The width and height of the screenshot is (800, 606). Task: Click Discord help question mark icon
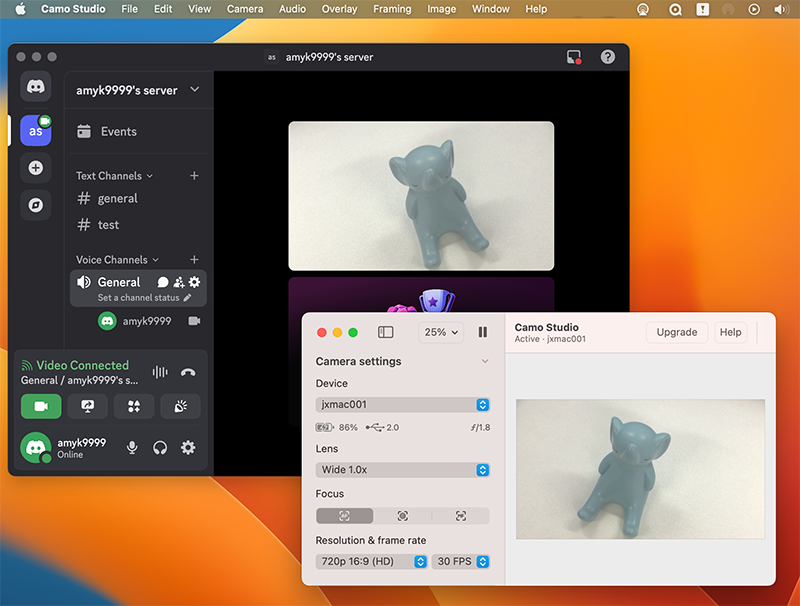click(607, 57)
